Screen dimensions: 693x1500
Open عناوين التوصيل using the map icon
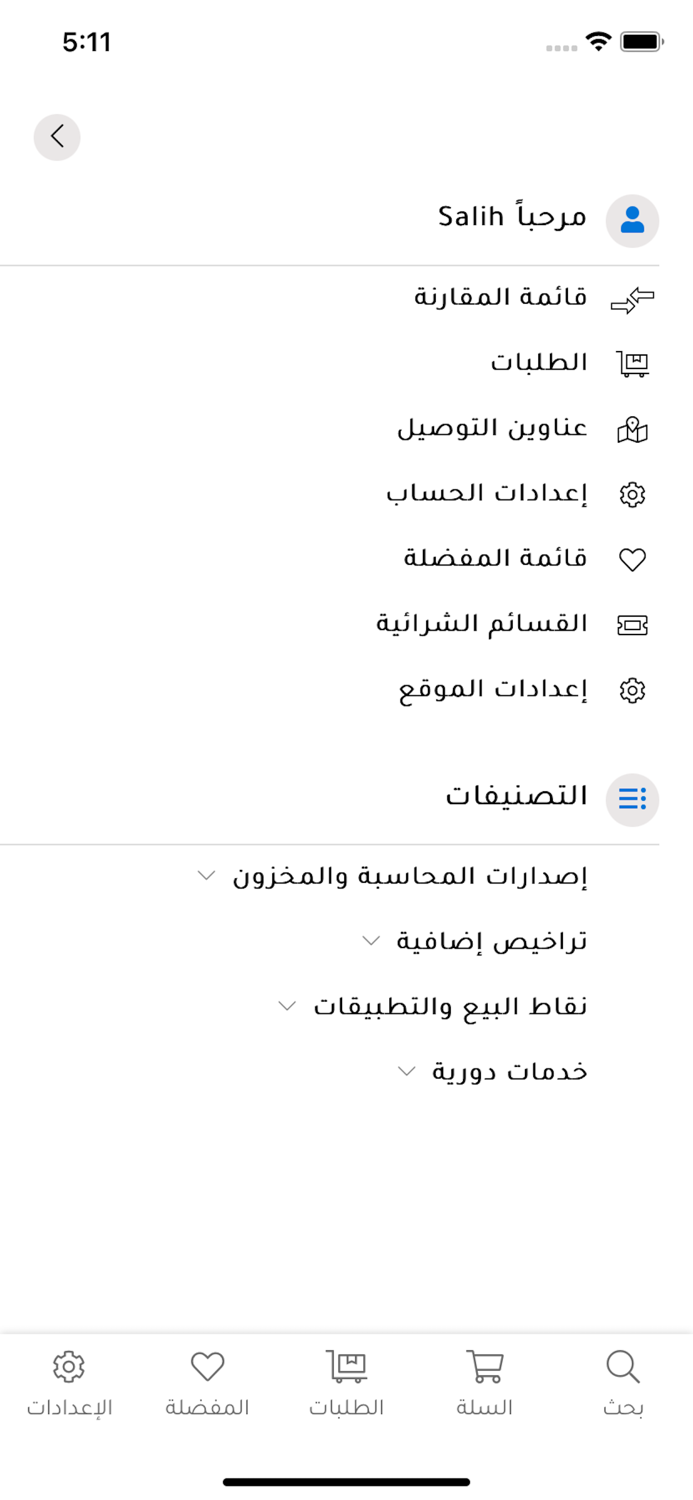point(634,428)
